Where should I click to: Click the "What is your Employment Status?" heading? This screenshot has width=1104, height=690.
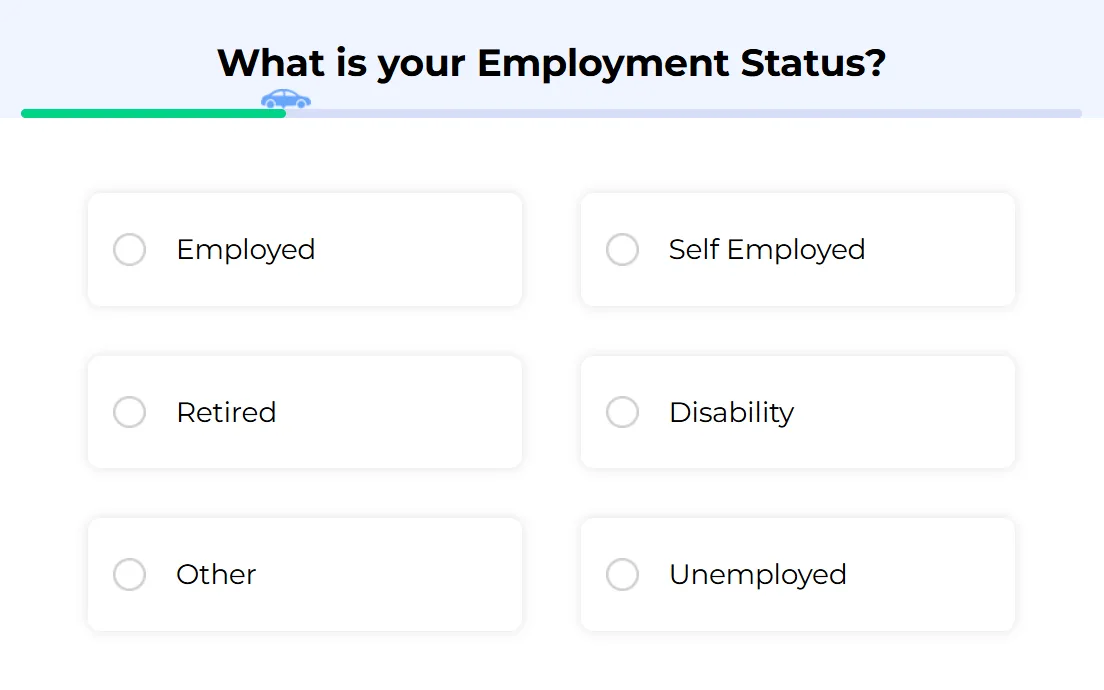pos(551,63)
